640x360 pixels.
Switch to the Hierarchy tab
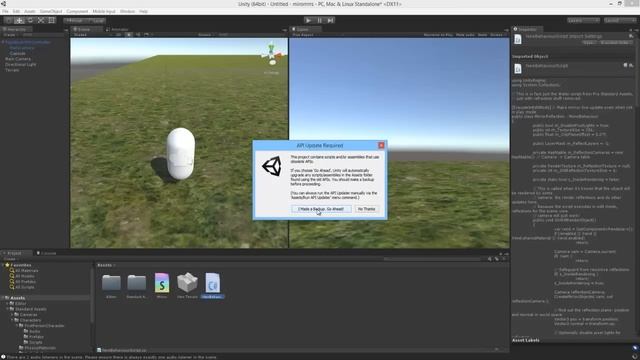16,29
